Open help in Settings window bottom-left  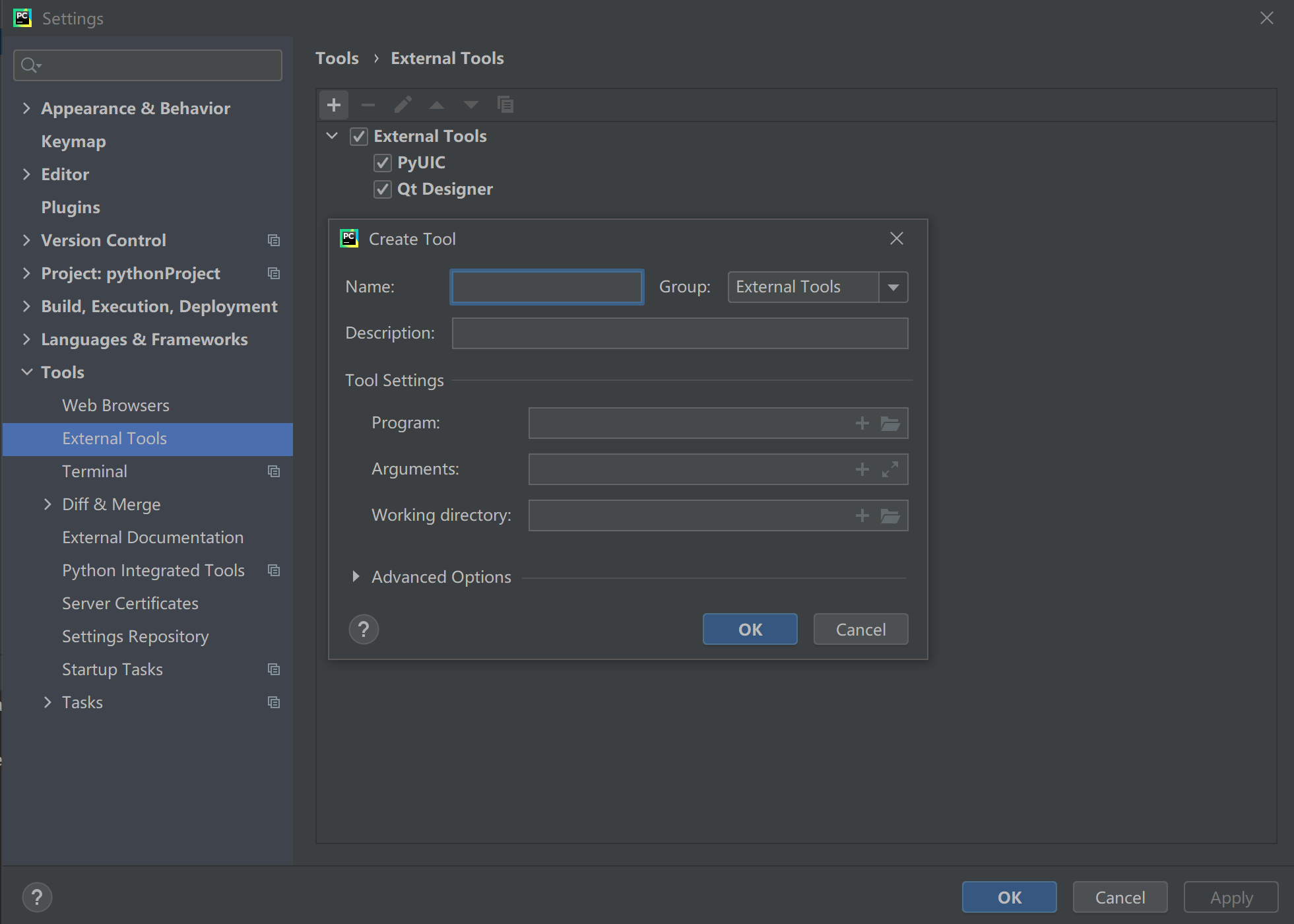tap(37, 898)
